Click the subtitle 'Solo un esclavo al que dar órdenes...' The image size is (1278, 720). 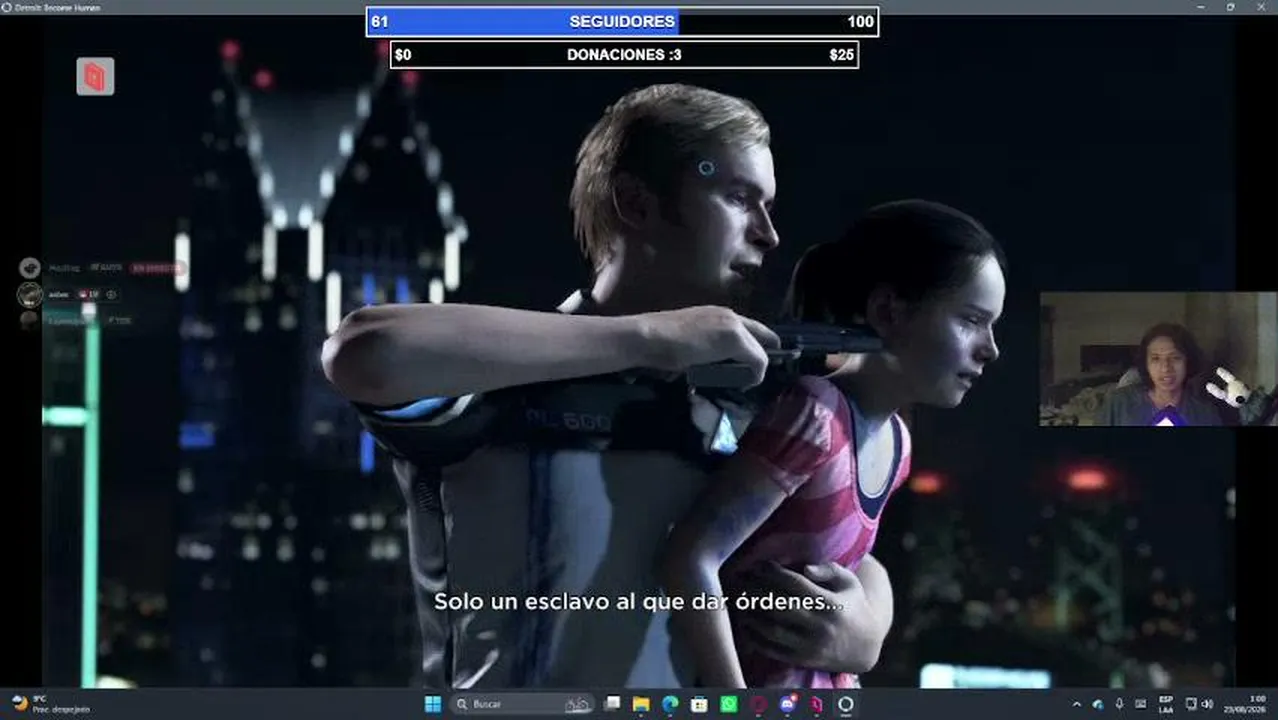pyautogui.click(x=639, y=602)
